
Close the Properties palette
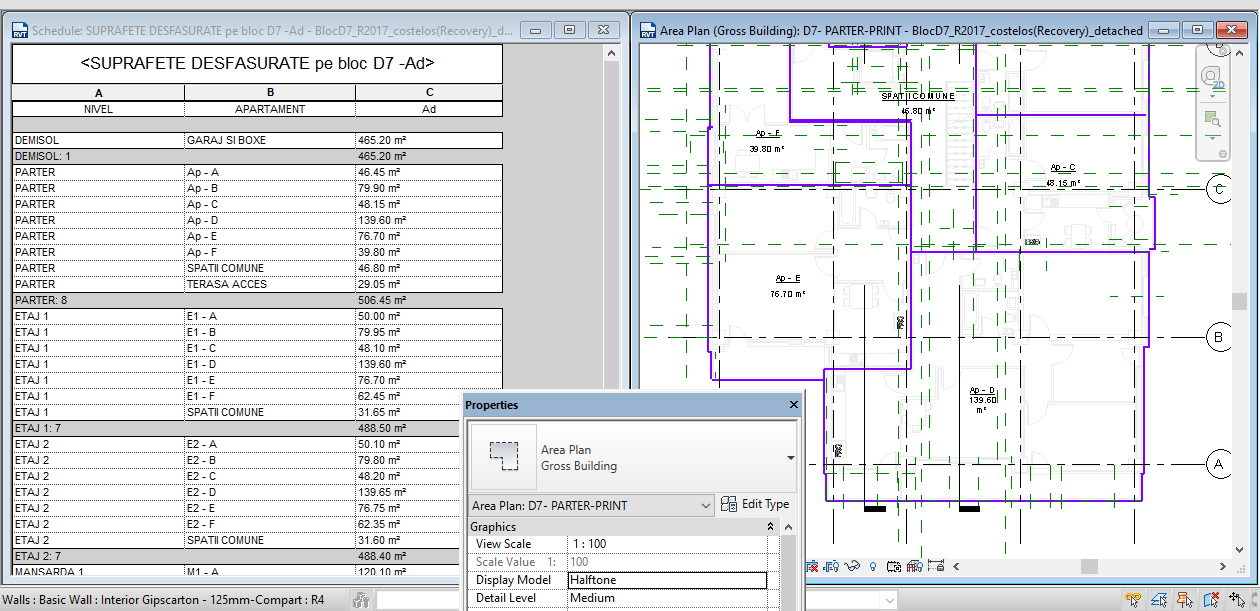tap(794, 405)
